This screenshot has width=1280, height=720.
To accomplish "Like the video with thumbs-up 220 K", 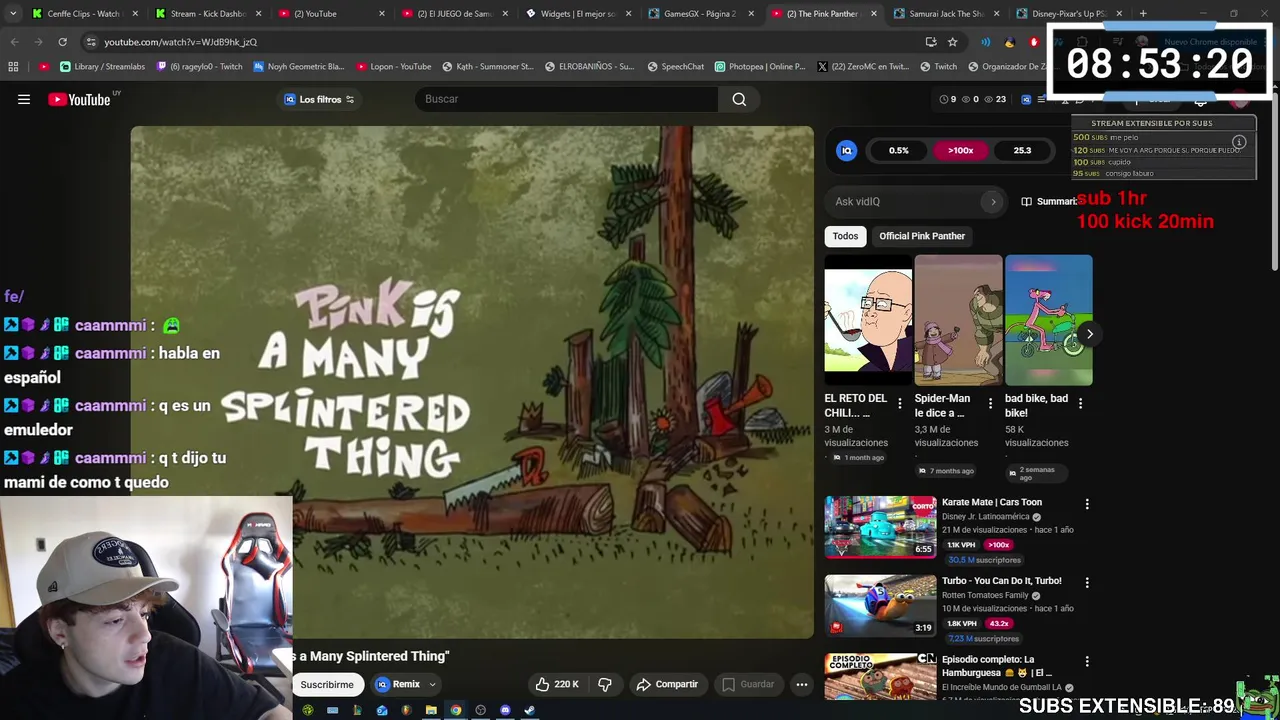I will tap(557, 684).
